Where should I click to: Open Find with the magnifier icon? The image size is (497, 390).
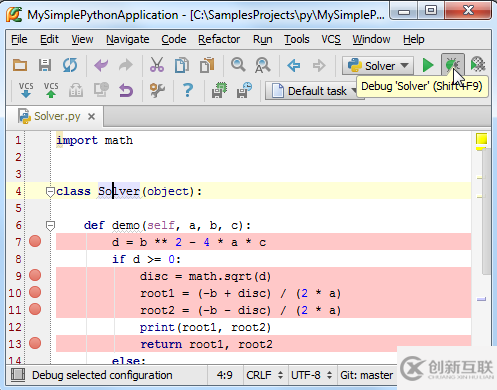pos(238,65)
